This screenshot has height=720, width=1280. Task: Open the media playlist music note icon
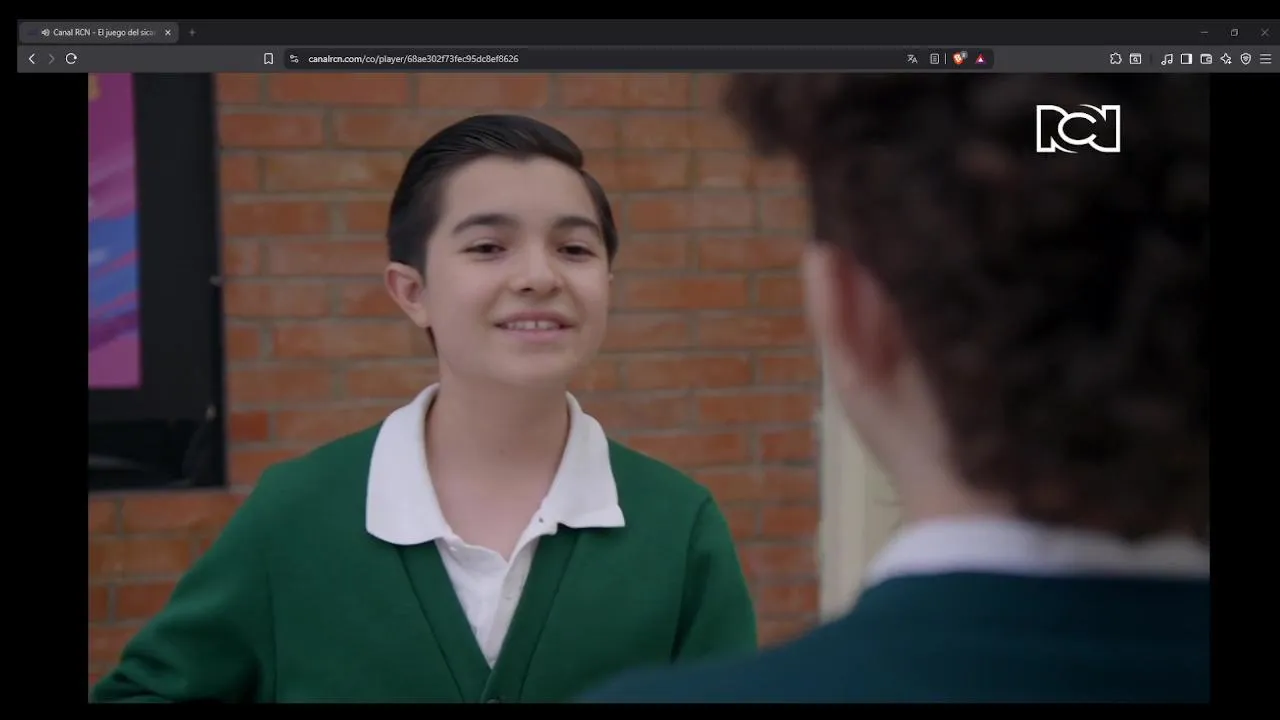coord(1166,59)
